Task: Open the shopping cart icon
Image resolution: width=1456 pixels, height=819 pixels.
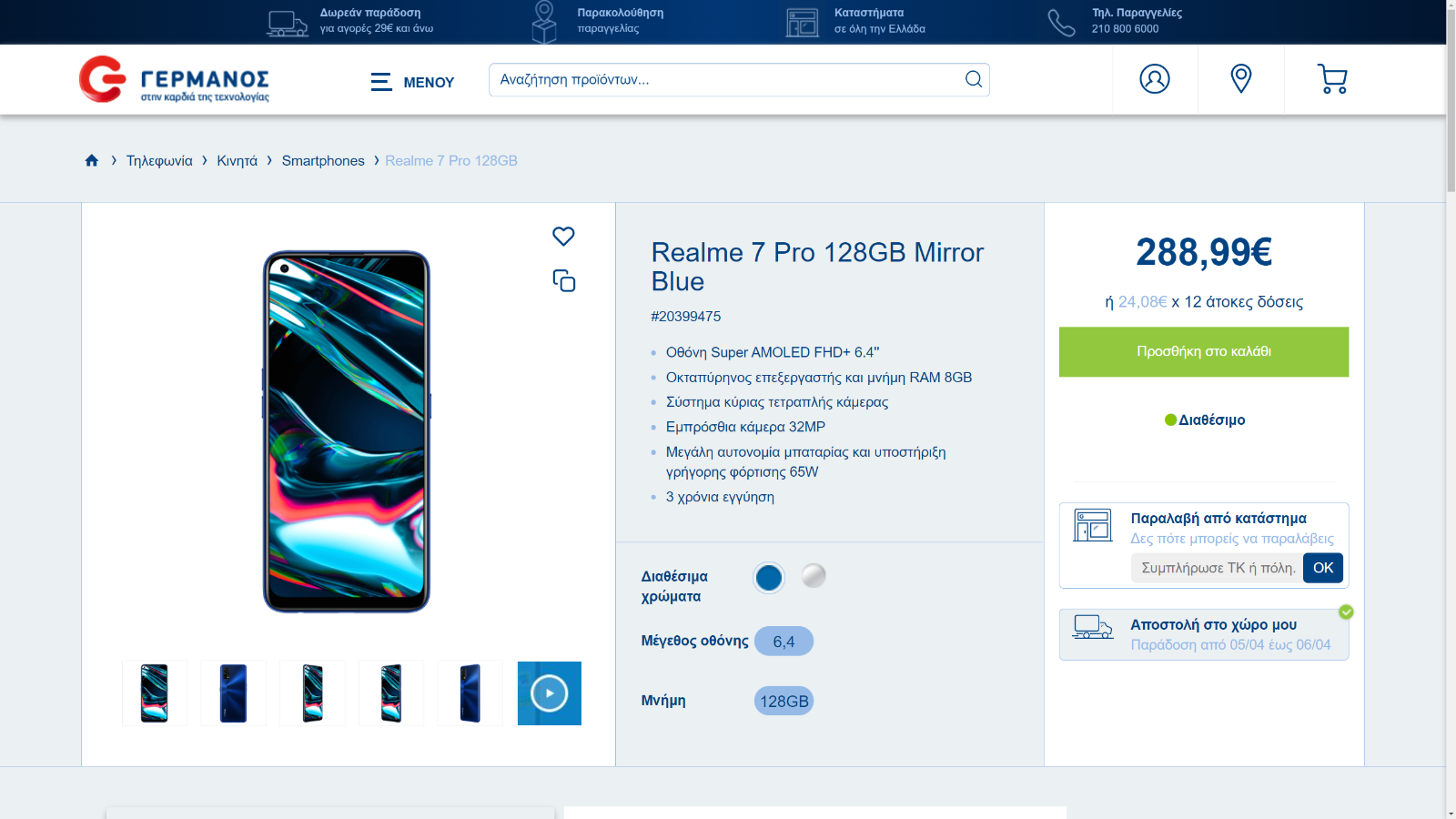Action: [1332, 79]
